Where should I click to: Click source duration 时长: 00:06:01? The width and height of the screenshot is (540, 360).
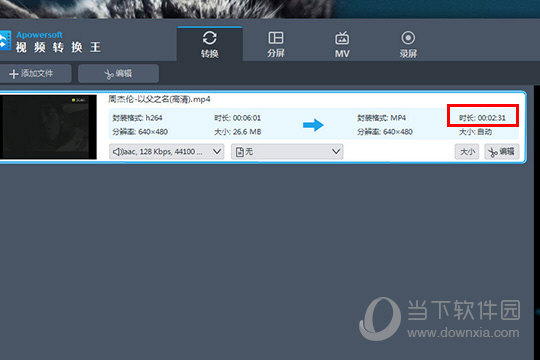[x=237, y=118]
